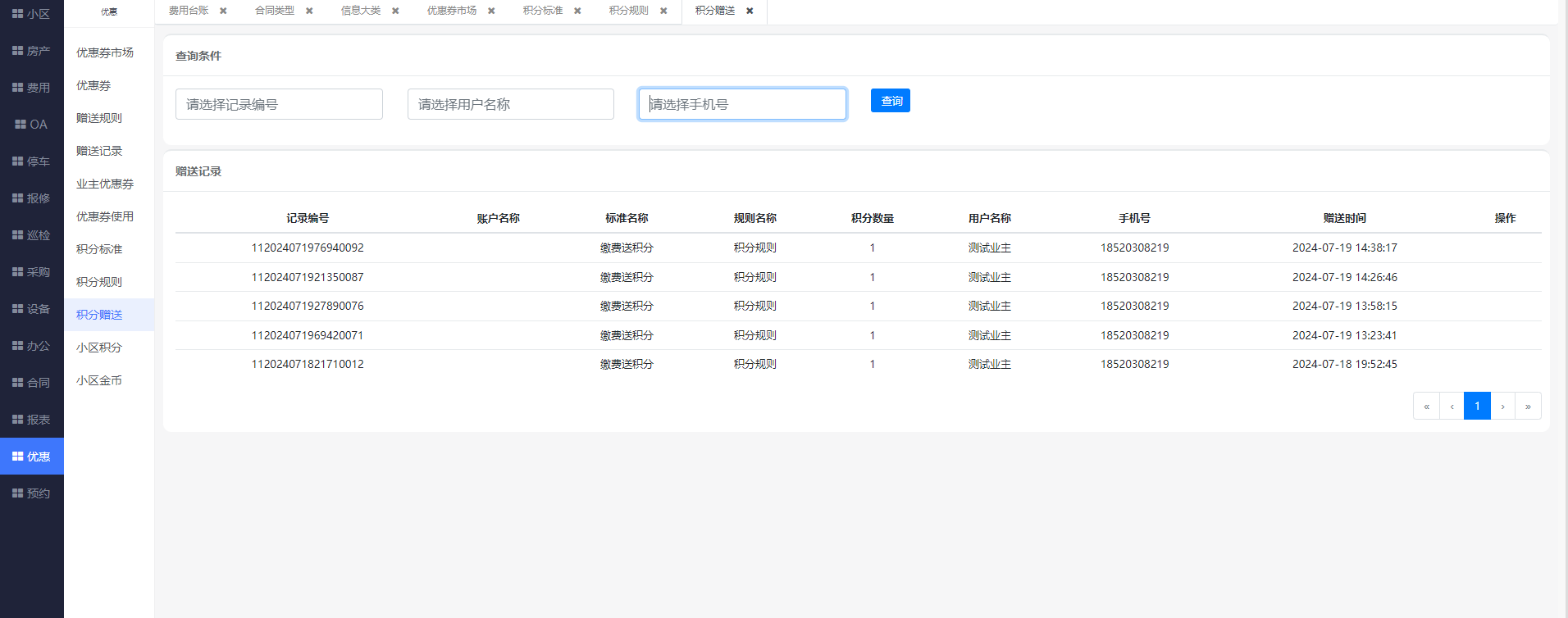
Task: Switch to the 合同类型 tab
Action: [275, 11]
